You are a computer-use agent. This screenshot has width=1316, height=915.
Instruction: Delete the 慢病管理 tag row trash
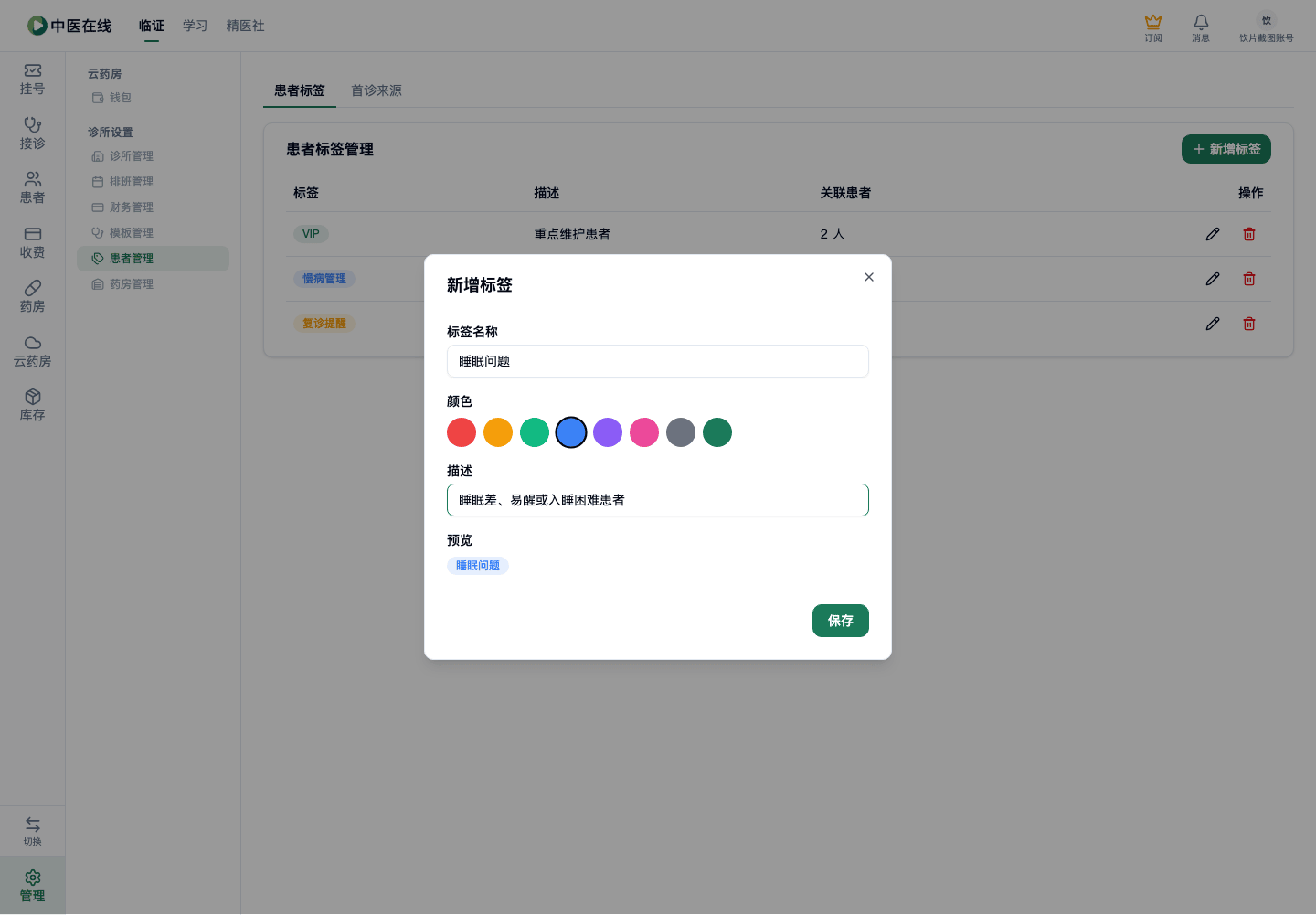click(1249, 279)
